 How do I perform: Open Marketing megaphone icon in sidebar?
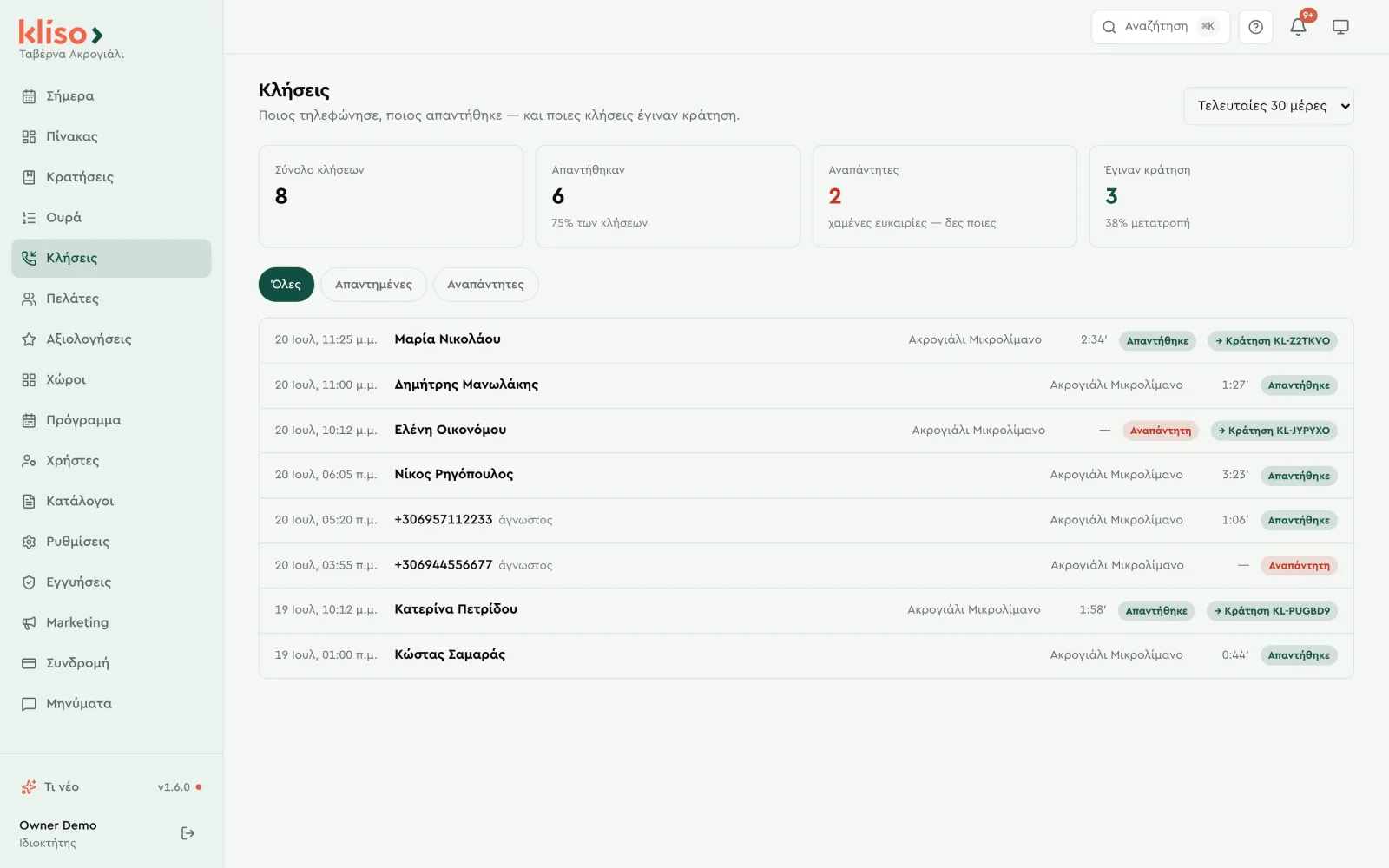point(29,622)
